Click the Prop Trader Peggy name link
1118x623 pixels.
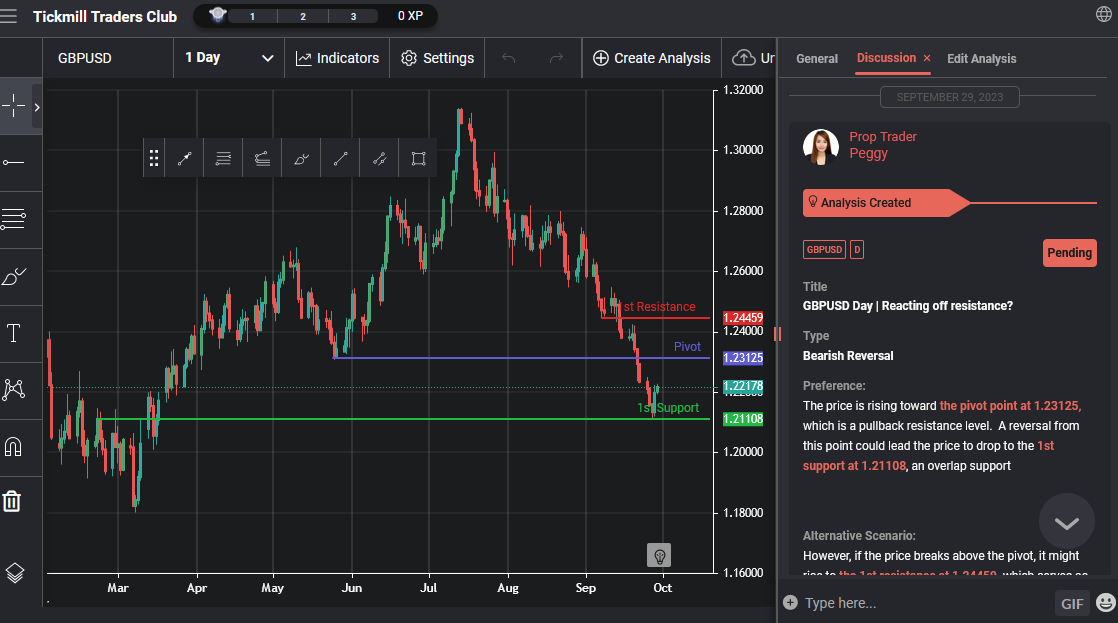tap(883, 145)
